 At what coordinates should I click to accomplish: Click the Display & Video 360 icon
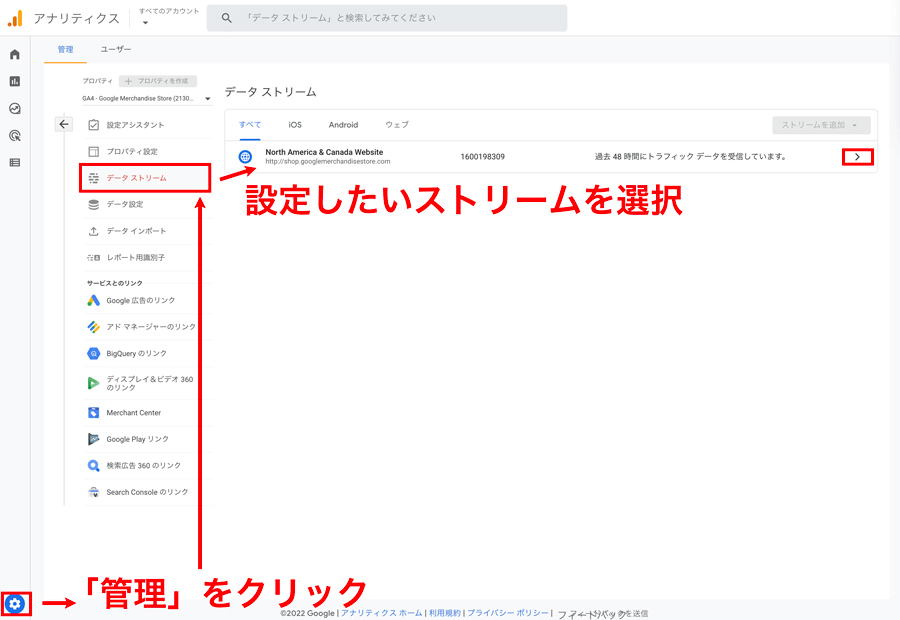(x=94, y=383)
